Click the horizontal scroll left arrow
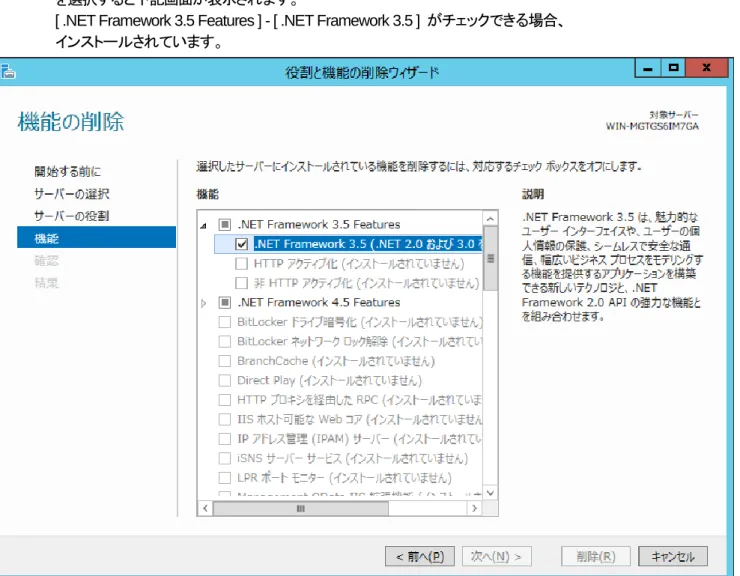Image resolution: width=740 pixels, height=576 pixels. tap(205, 508)
